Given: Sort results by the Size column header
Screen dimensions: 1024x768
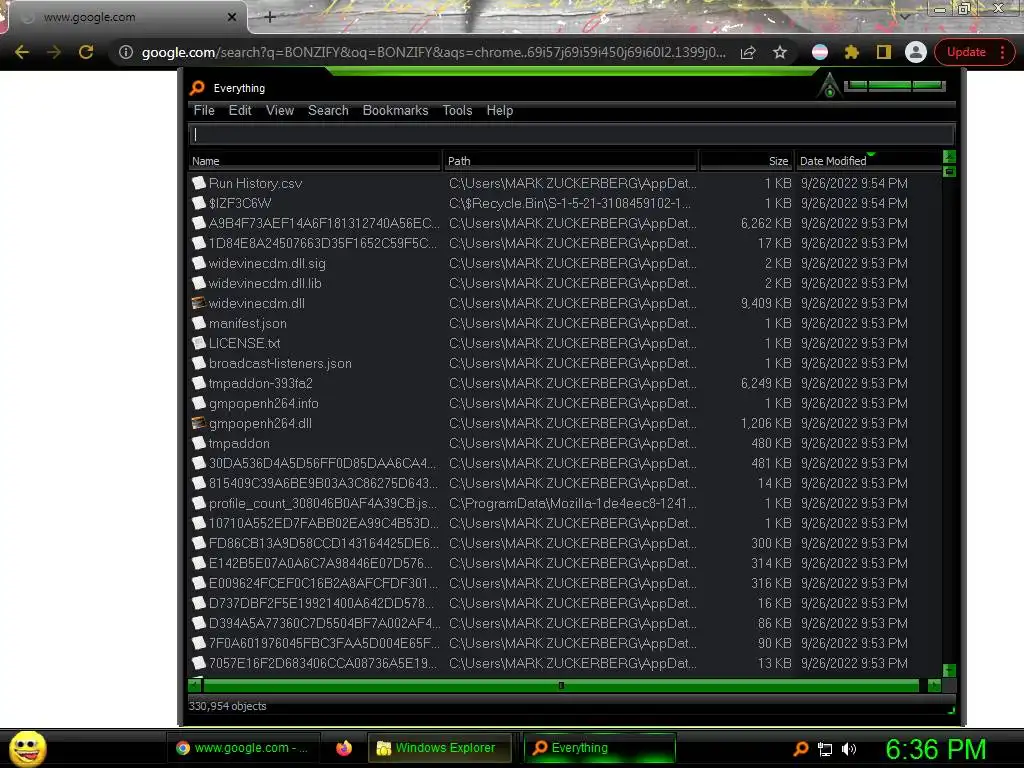Looking at the screenshot, I should (x=746, y=161).
